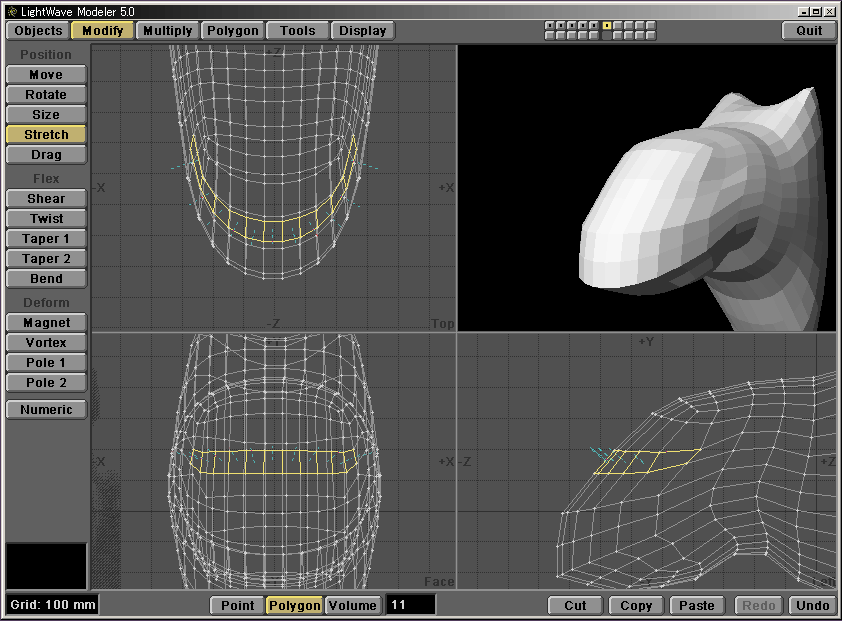
Task: Choose the Magnet deform tool
Action: coord(46,323)
